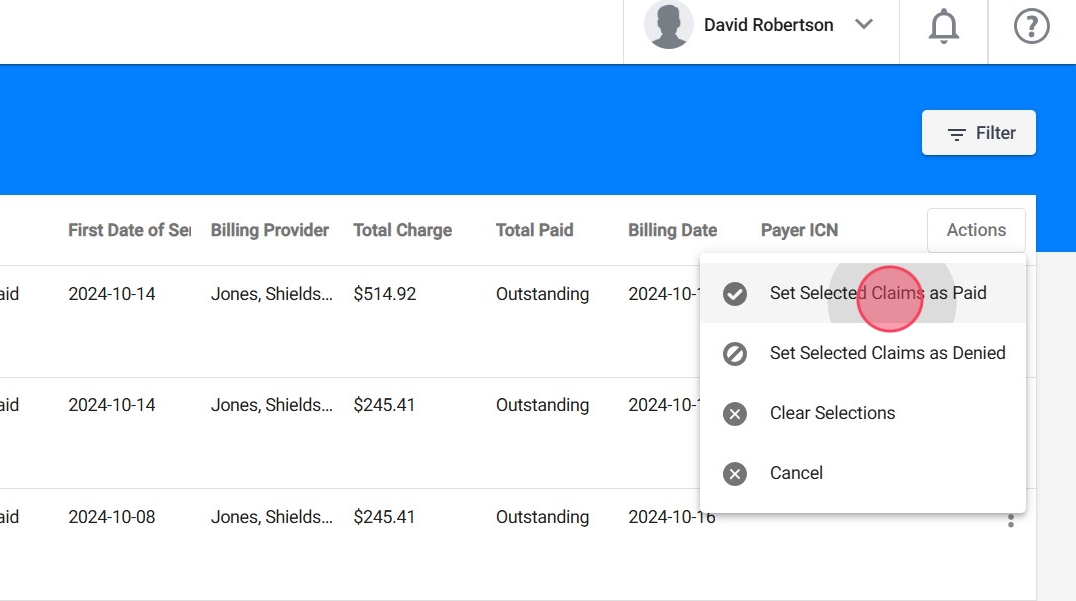Sort by Total Charge column header
Image resolution: width=1076 pixels, height=601 pixels.
coord(402,230)
